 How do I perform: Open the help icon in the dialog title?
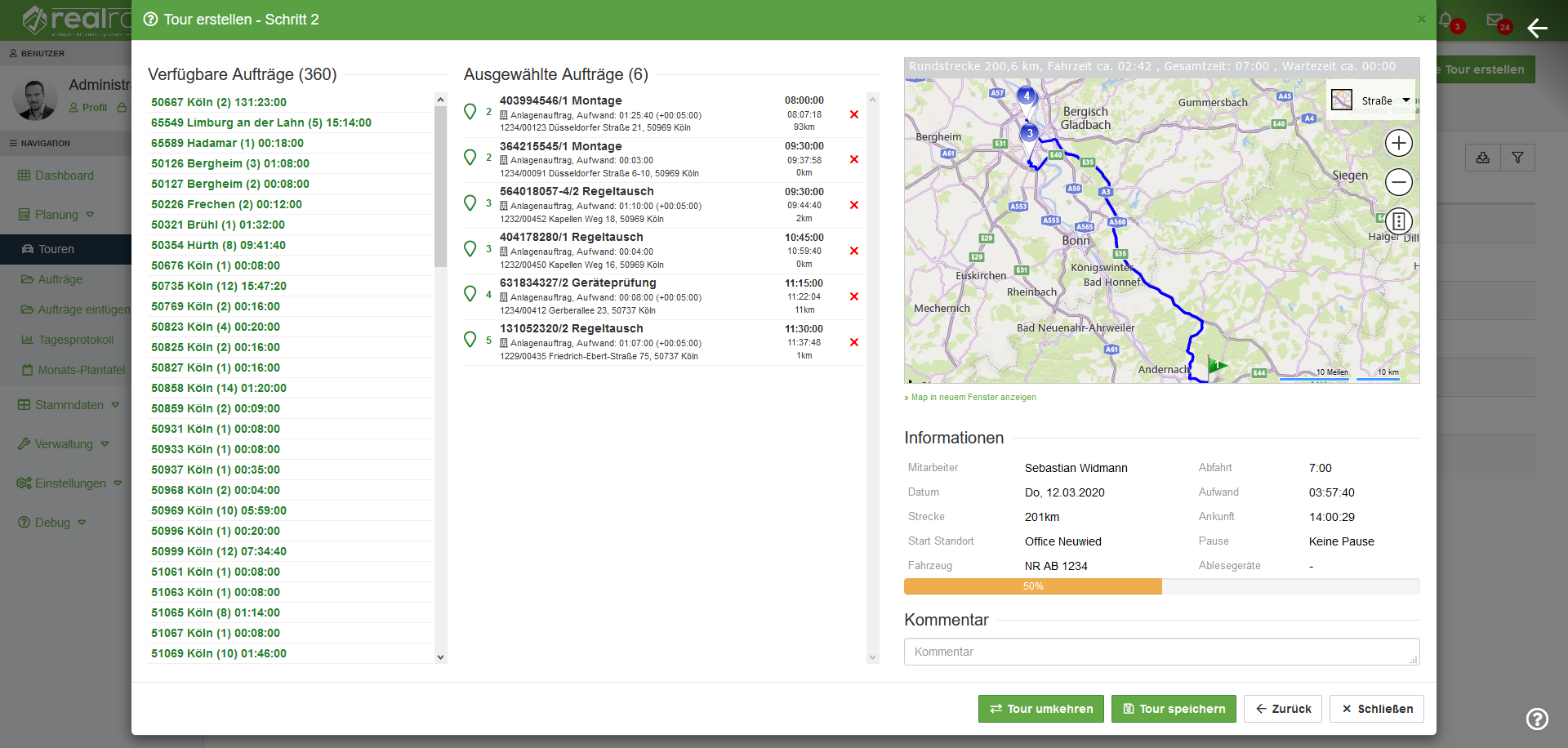pyautogui.click(x=150, y=20)
